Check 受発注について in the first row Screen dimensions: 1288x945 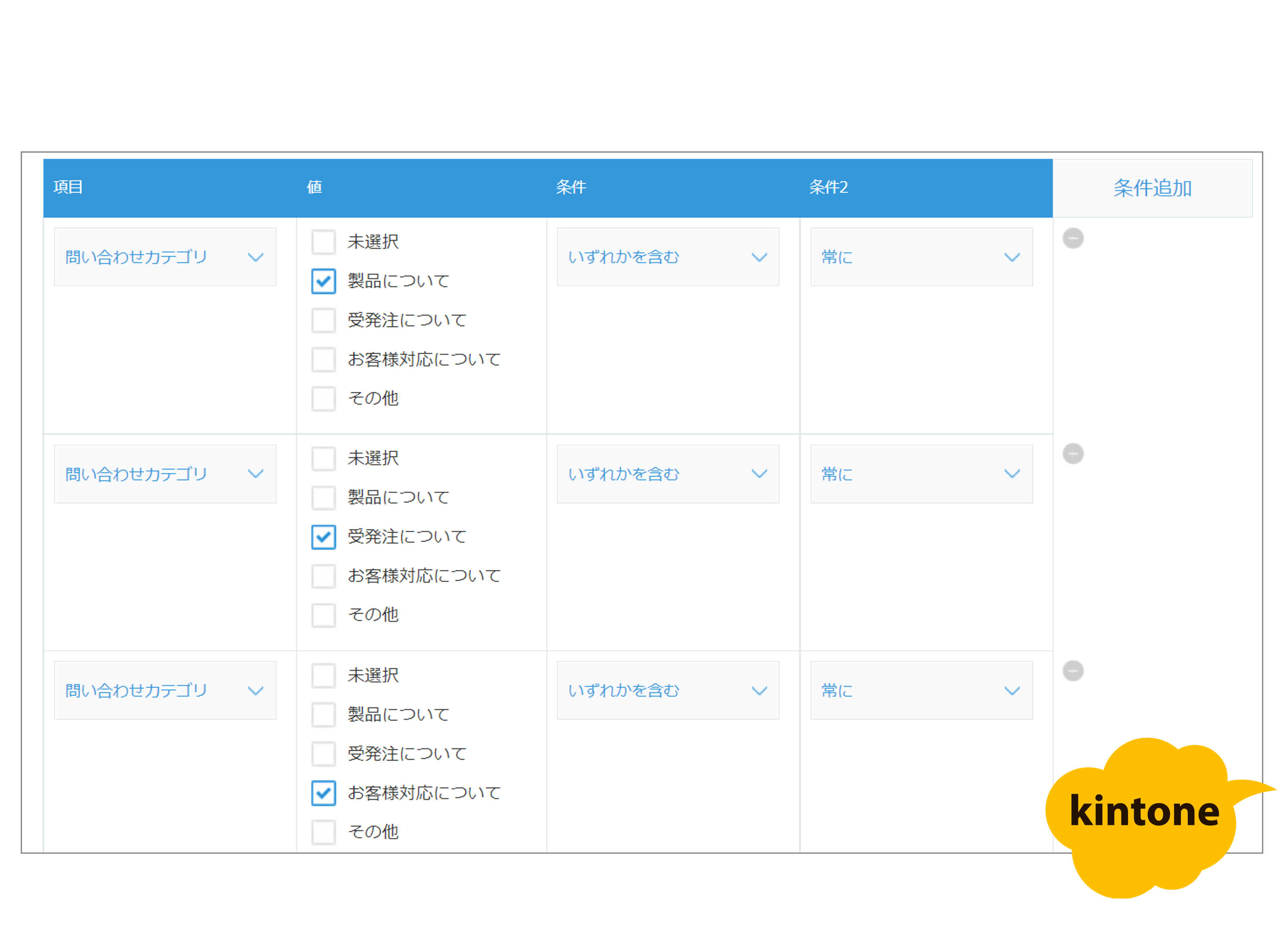324,320
